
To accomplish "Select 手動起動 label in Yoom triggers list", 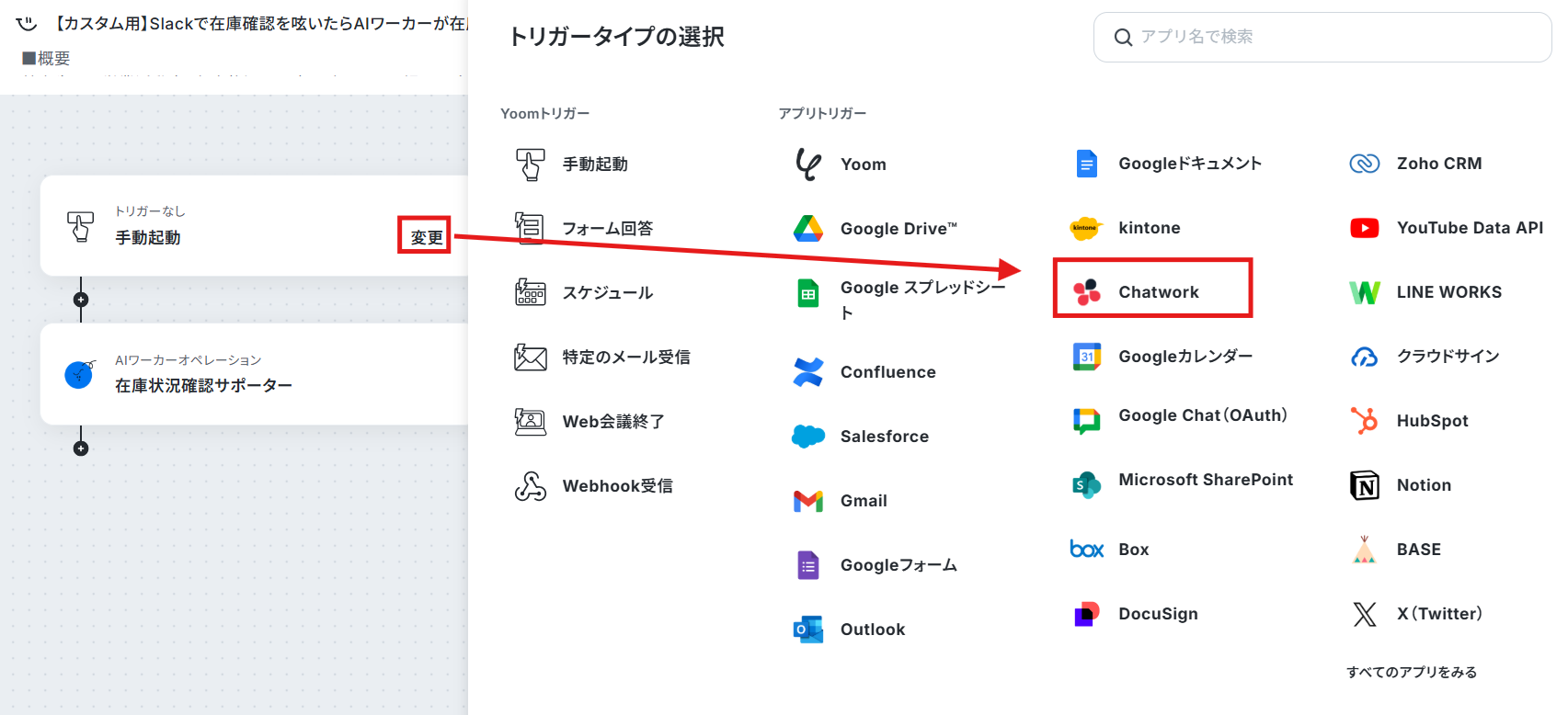I will (x=595, y=165).
